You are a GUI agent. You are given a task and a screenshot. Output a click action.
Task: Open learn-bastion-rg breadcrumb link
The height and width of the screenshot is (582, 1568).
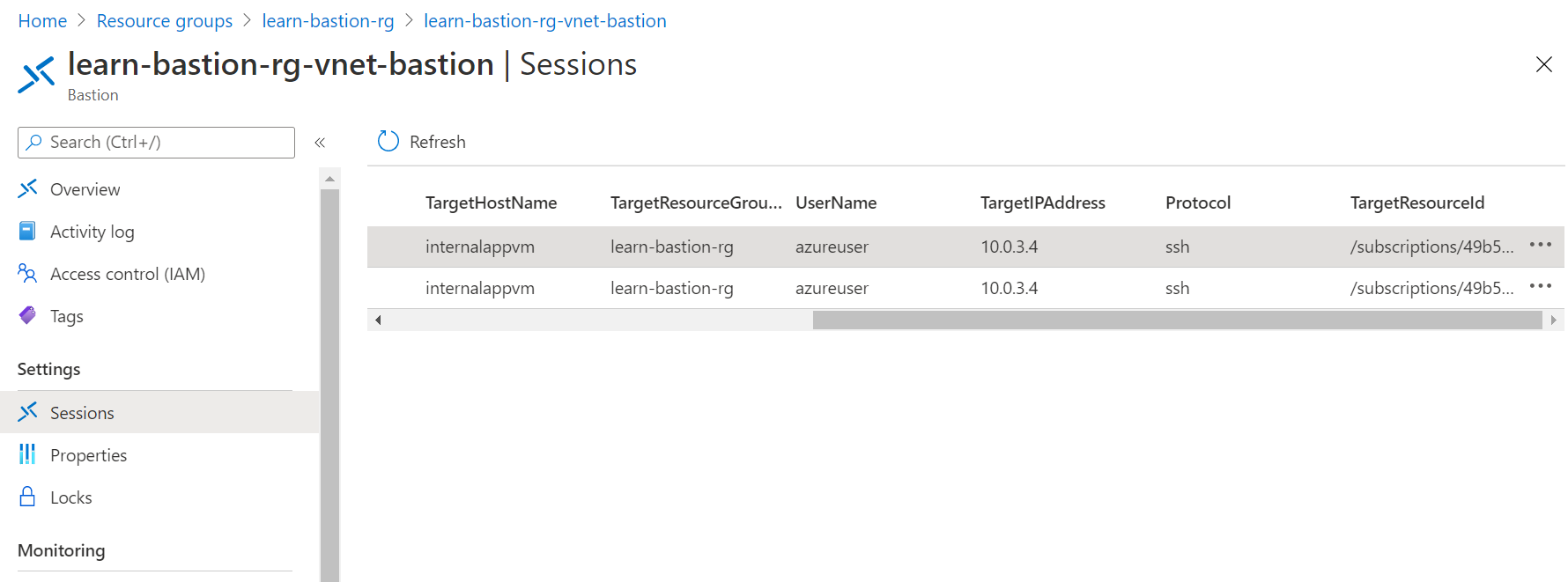click(x=328, y=21)
